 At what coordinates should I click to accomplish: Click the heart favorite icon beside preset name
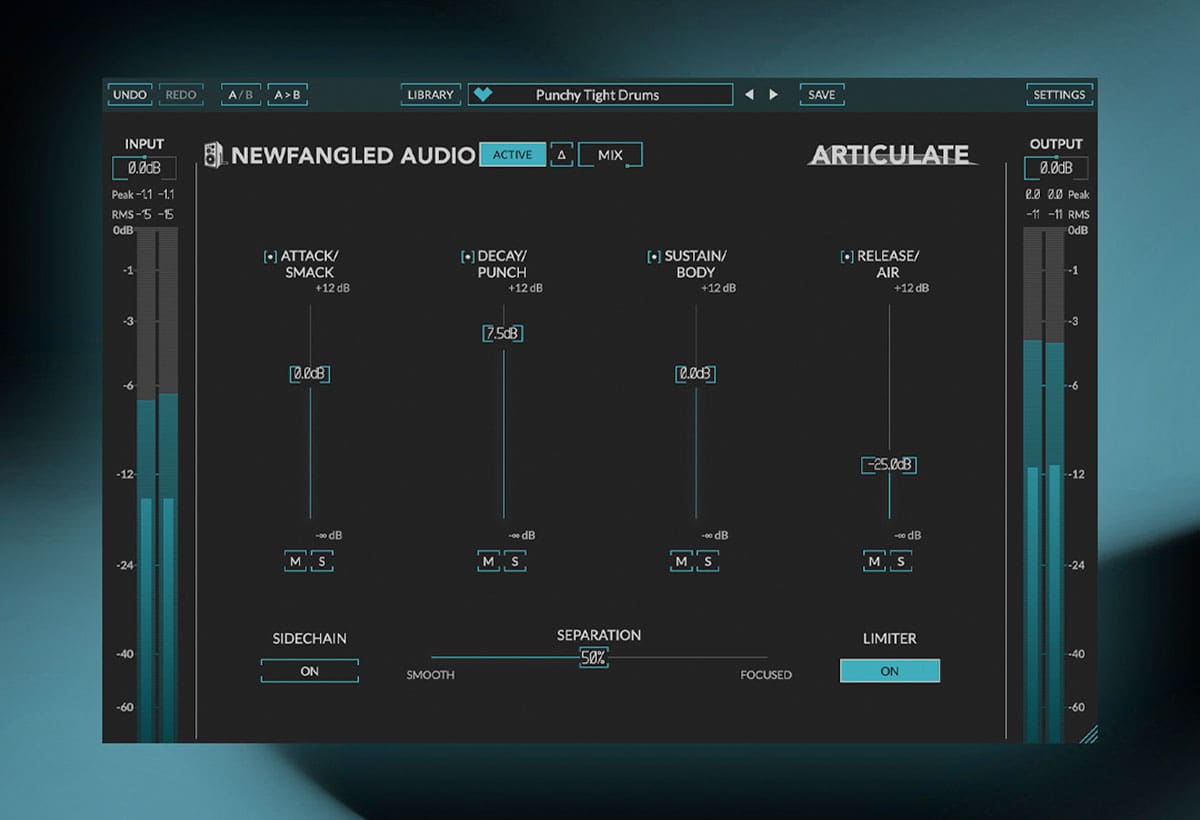484,95
